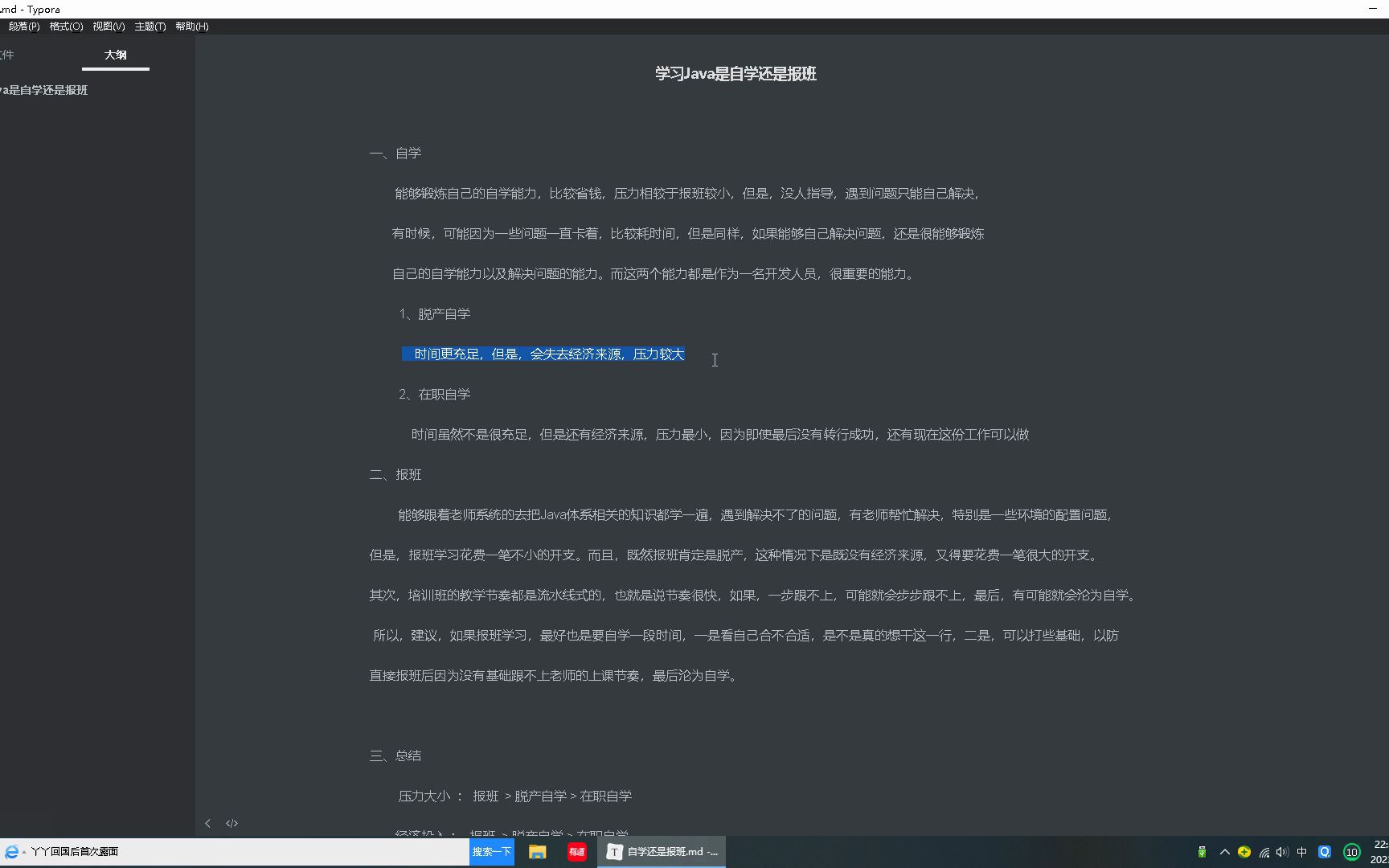The width and height of the screenshot is (1389, 868).
Task: Click the line 1、脱产自学
Action: pos(434,313)
